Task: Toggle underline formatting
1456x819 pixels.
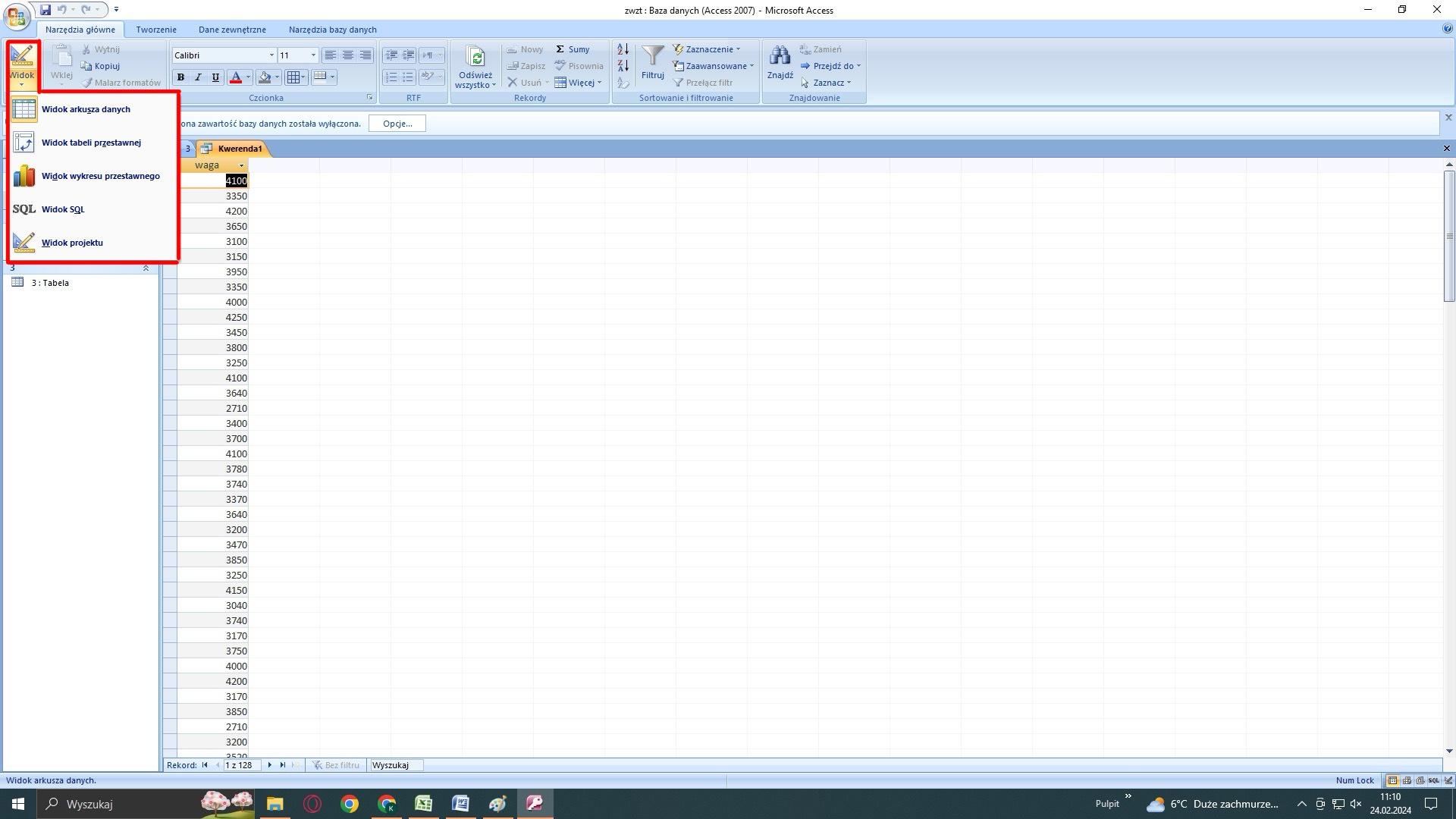Action: tap(215, 77)
